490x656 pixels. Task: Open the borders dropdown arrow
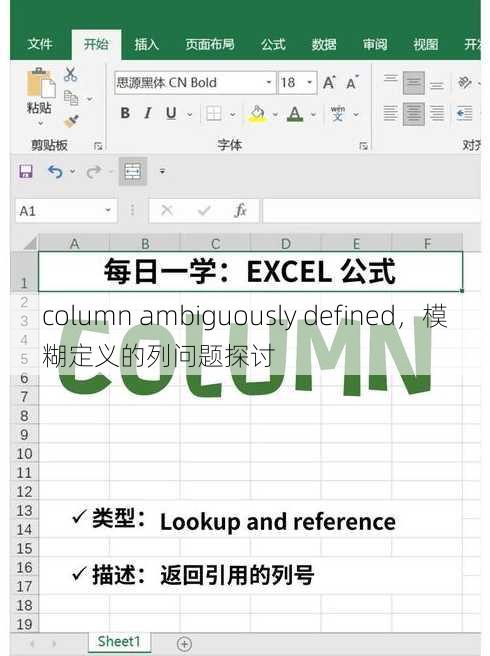(233, 114)
